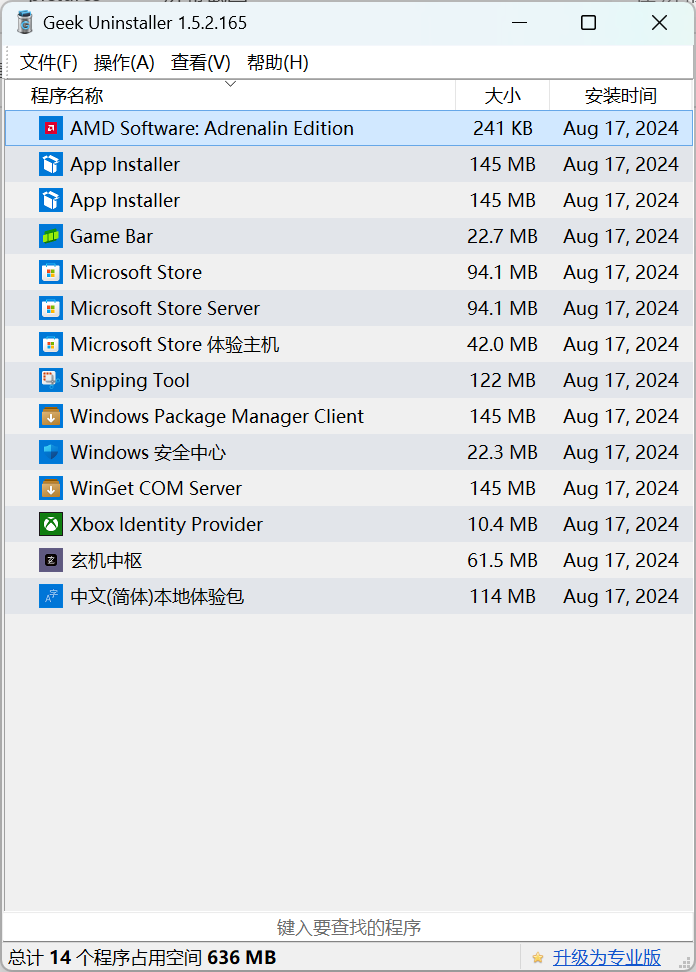Sort by 程序名称 column header

click(x=67, y=96)
